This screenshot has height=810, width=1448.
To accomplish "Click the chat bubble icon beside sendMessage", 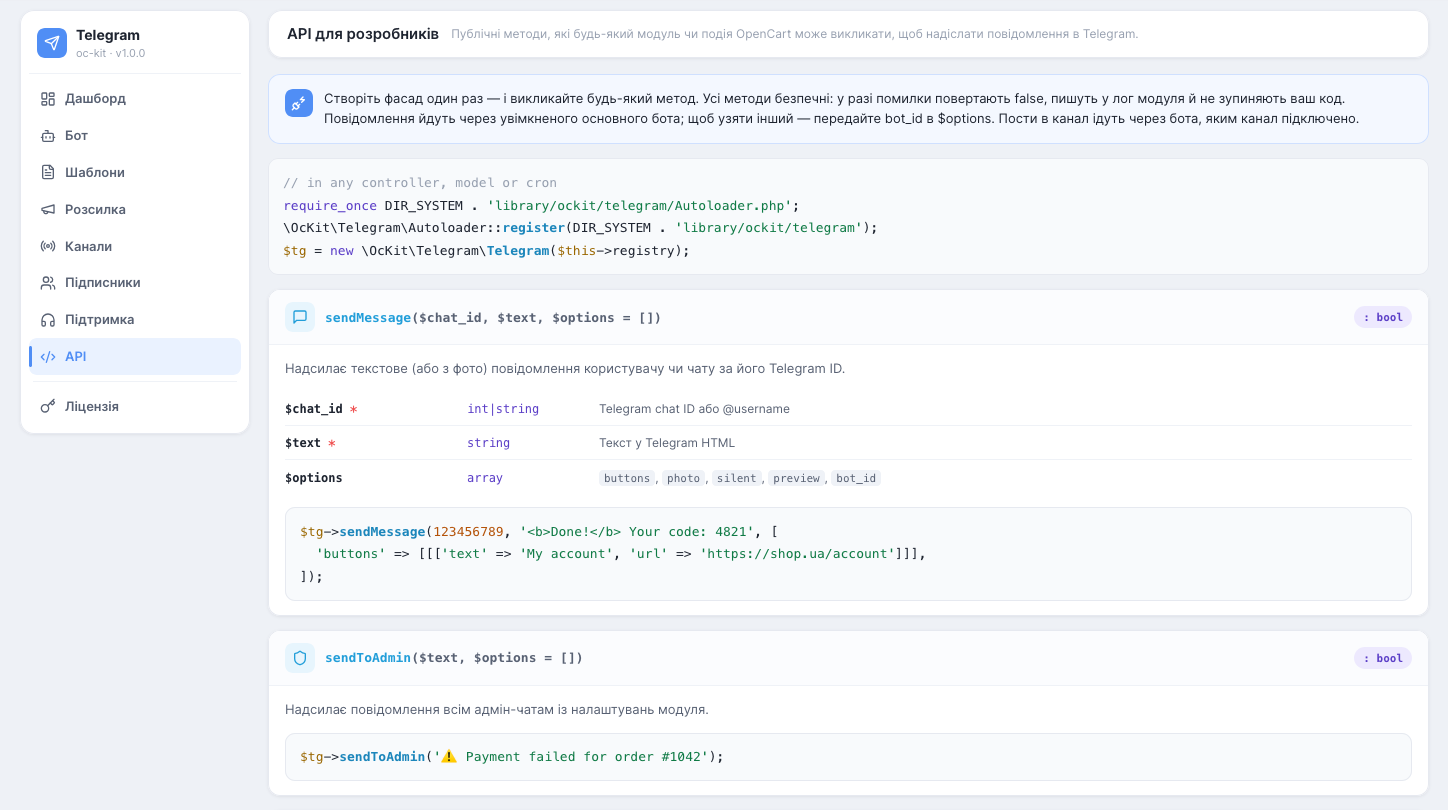I will [300, 317].
